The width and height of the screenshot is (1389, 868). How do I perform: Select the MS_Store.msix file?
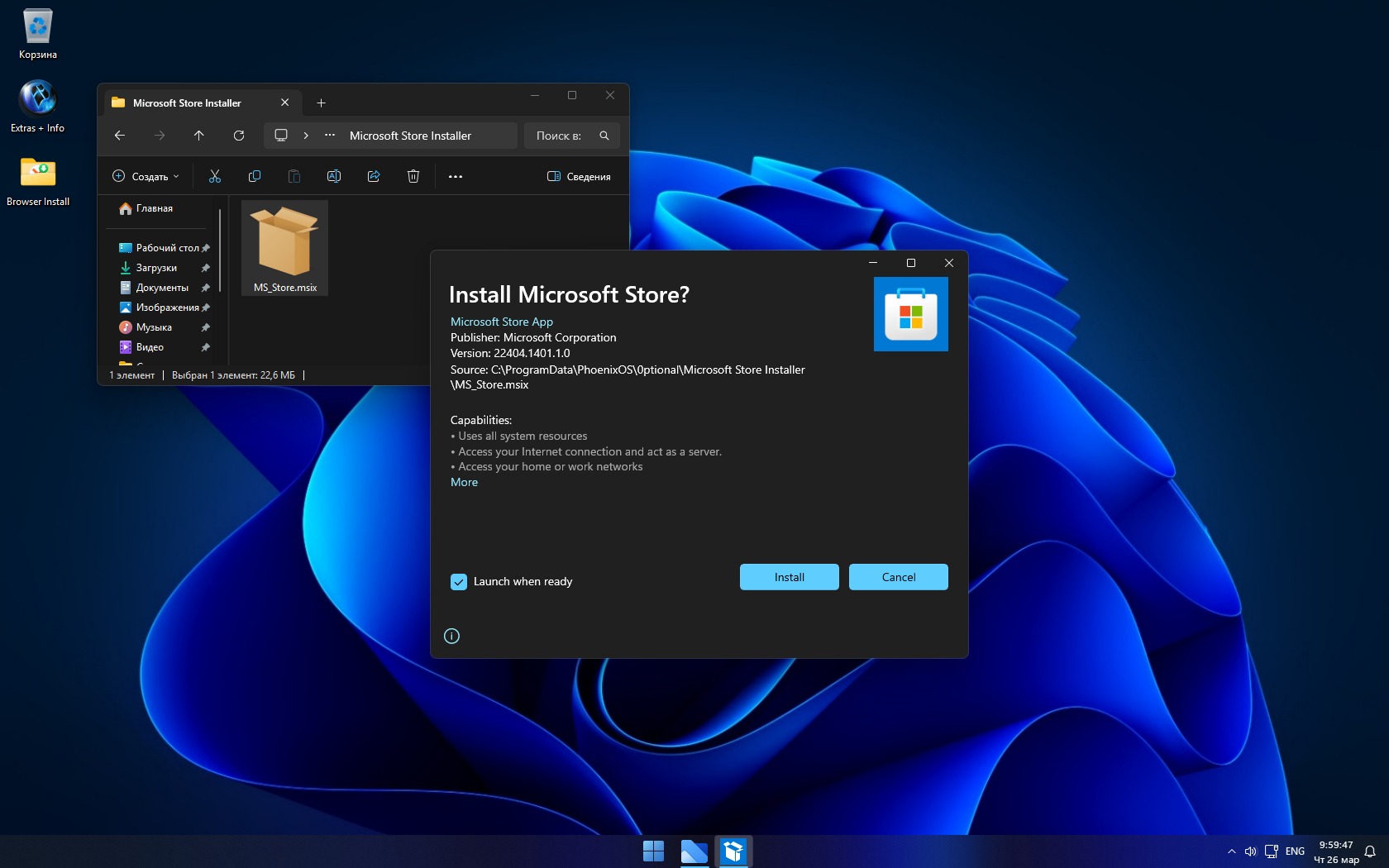click(x=285, y=248)
